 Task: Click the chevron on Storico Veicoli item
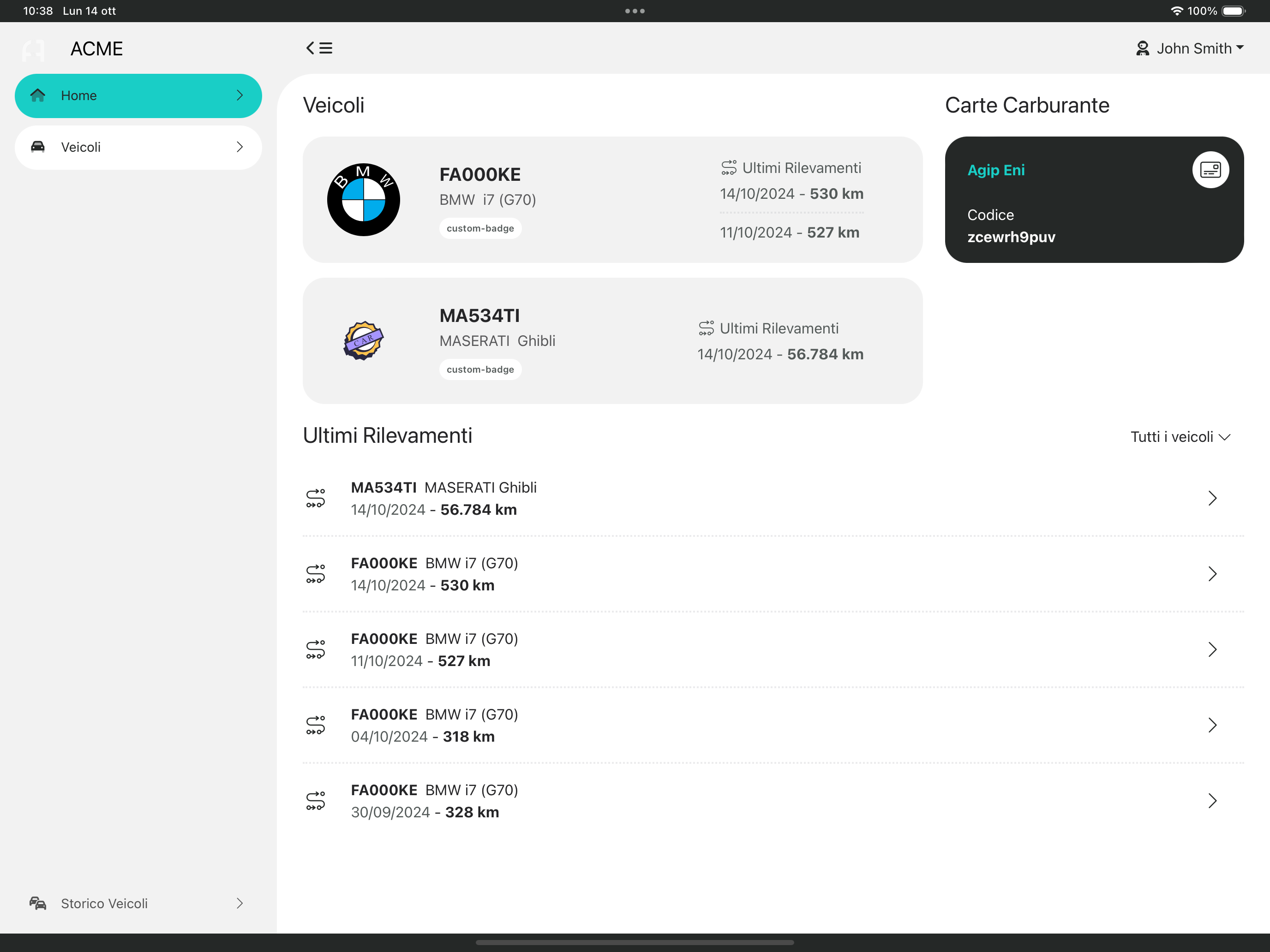[240, 903]
